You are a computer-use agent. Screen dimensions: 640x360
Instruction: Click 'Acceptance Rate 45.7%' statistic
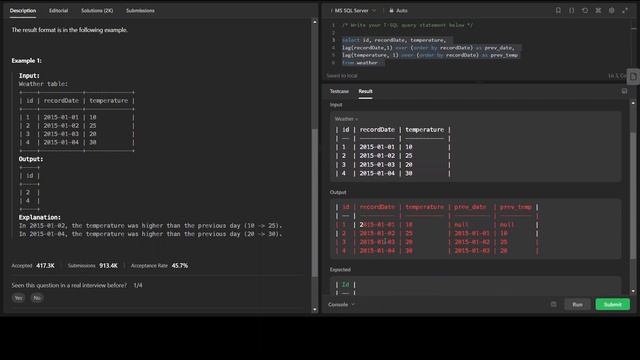point(159,265)
